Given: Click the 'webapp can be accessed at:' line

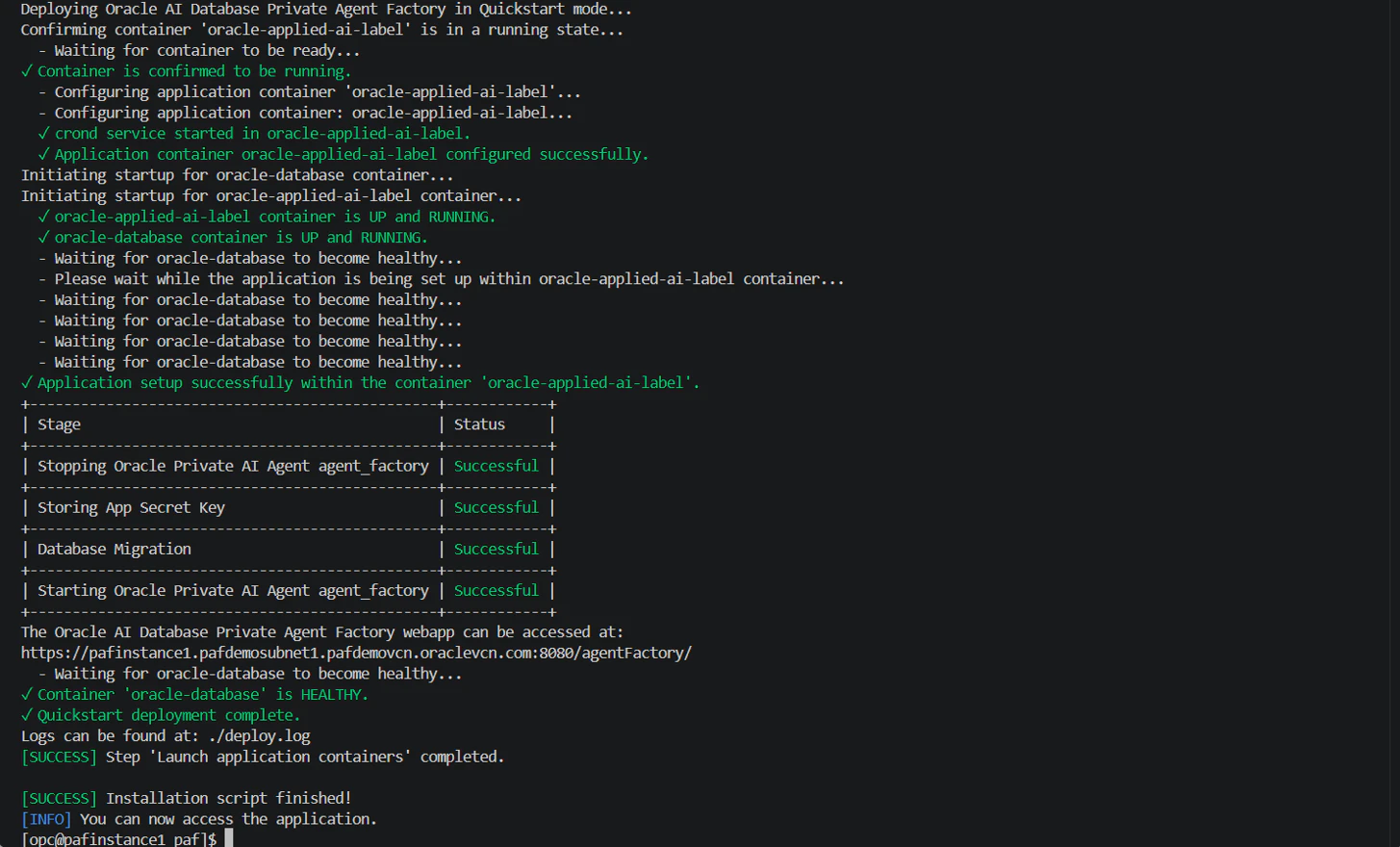Looking at the screenshot, I should coord(322,632).
